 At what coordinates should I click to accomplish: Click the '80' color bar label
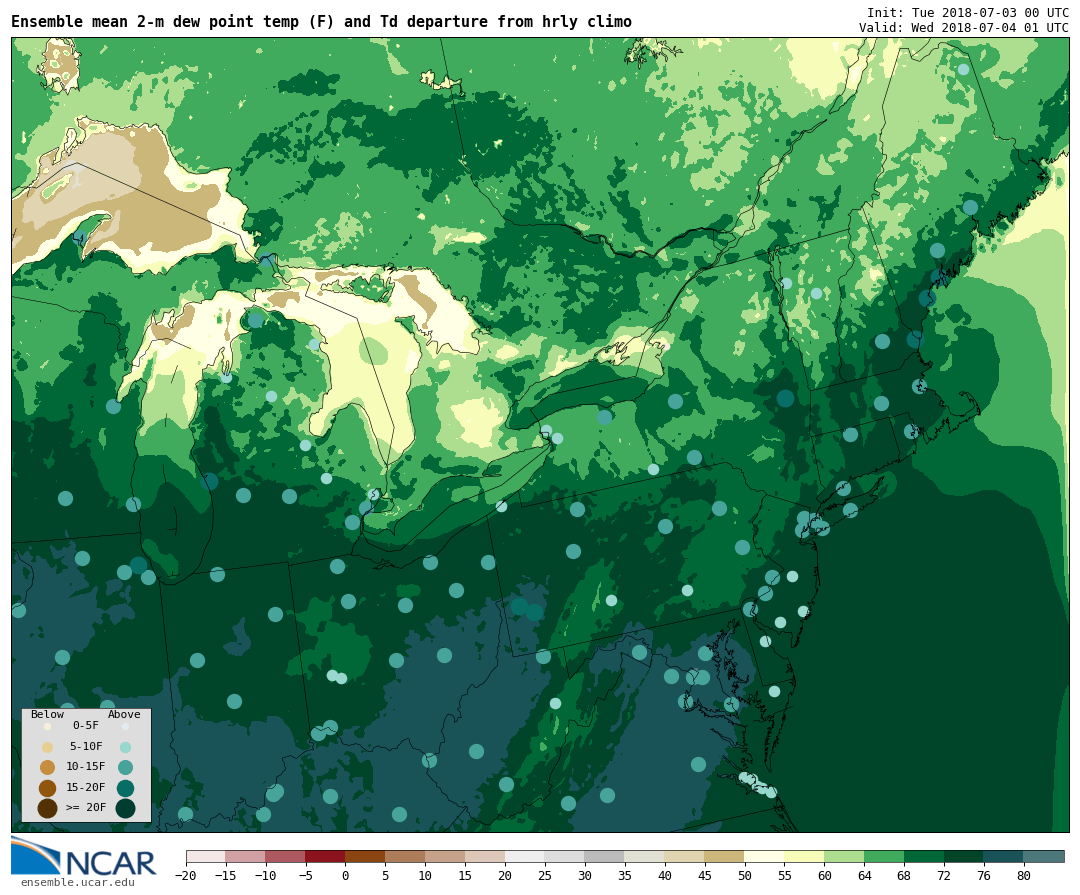click(1025, 876)
